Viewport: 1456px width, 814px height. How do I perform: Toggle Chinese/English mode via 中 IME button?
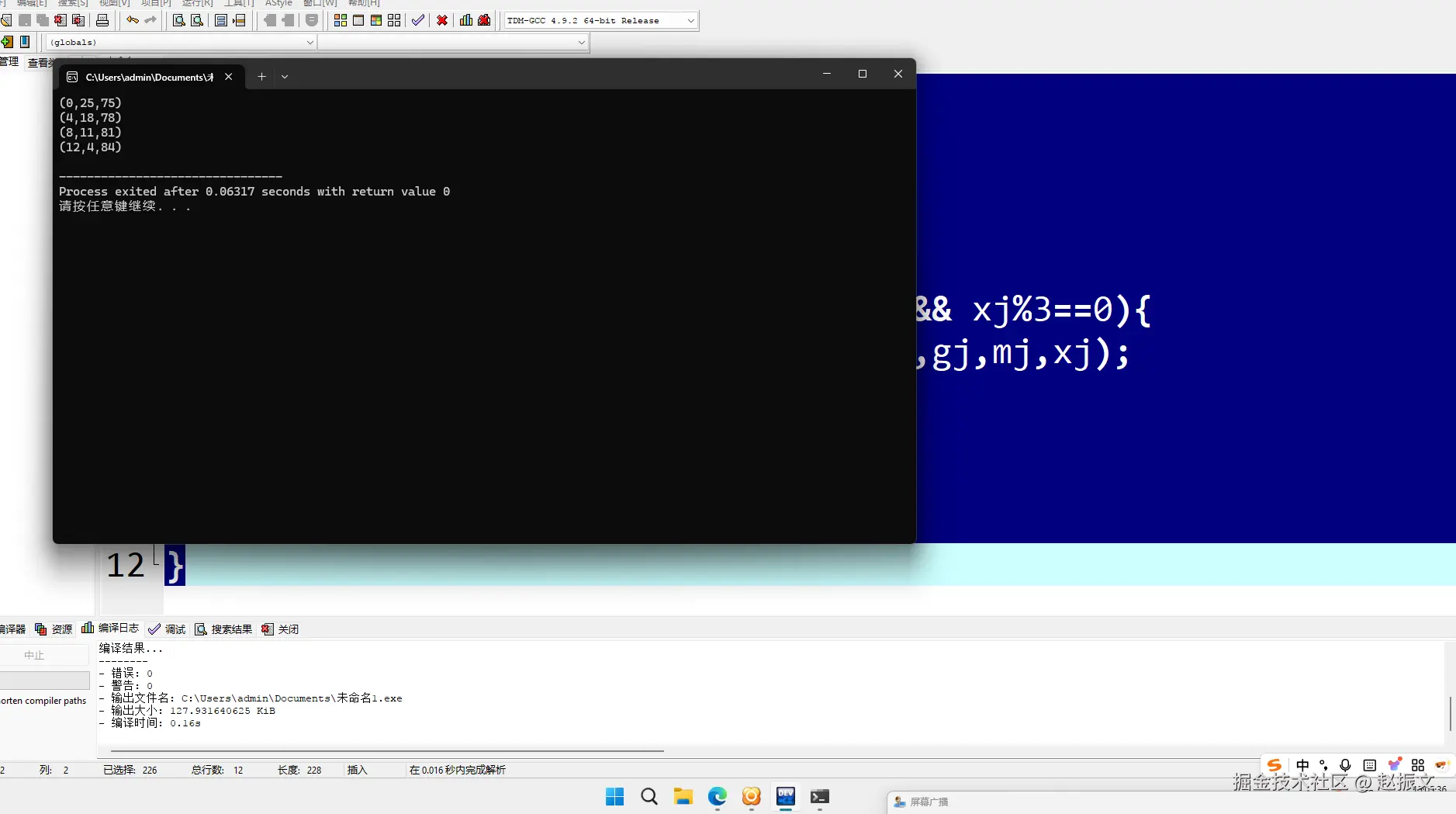point(1302,765)
